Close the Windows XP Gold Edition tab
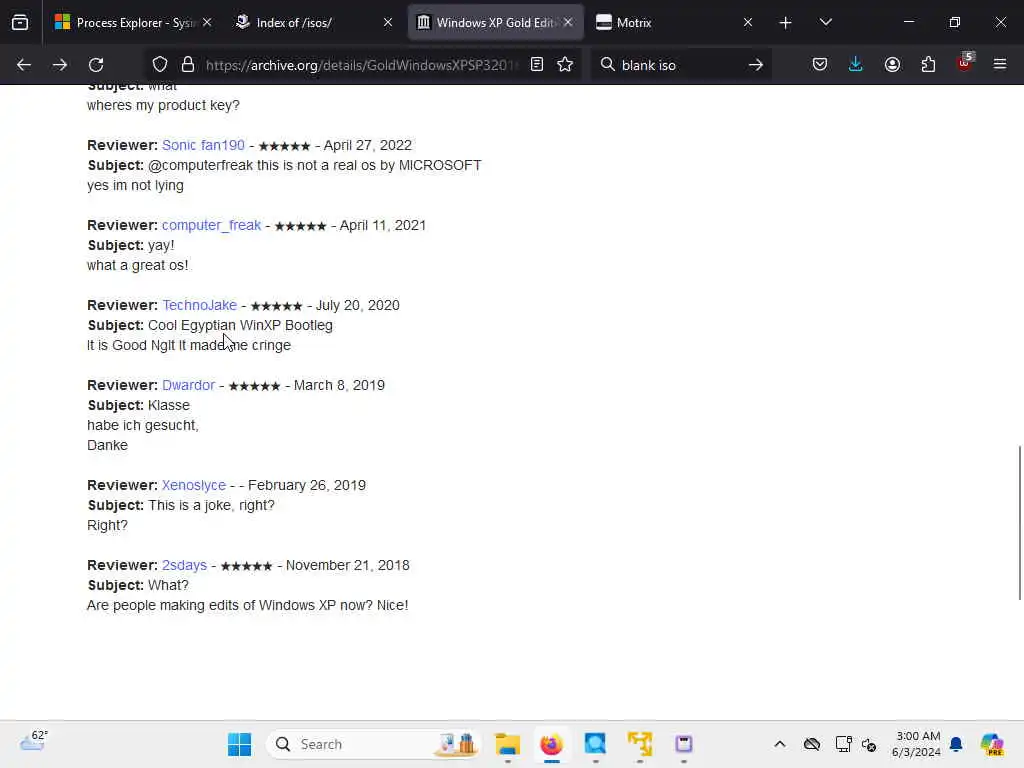1024x768 pixels. (x=568, y=22)
